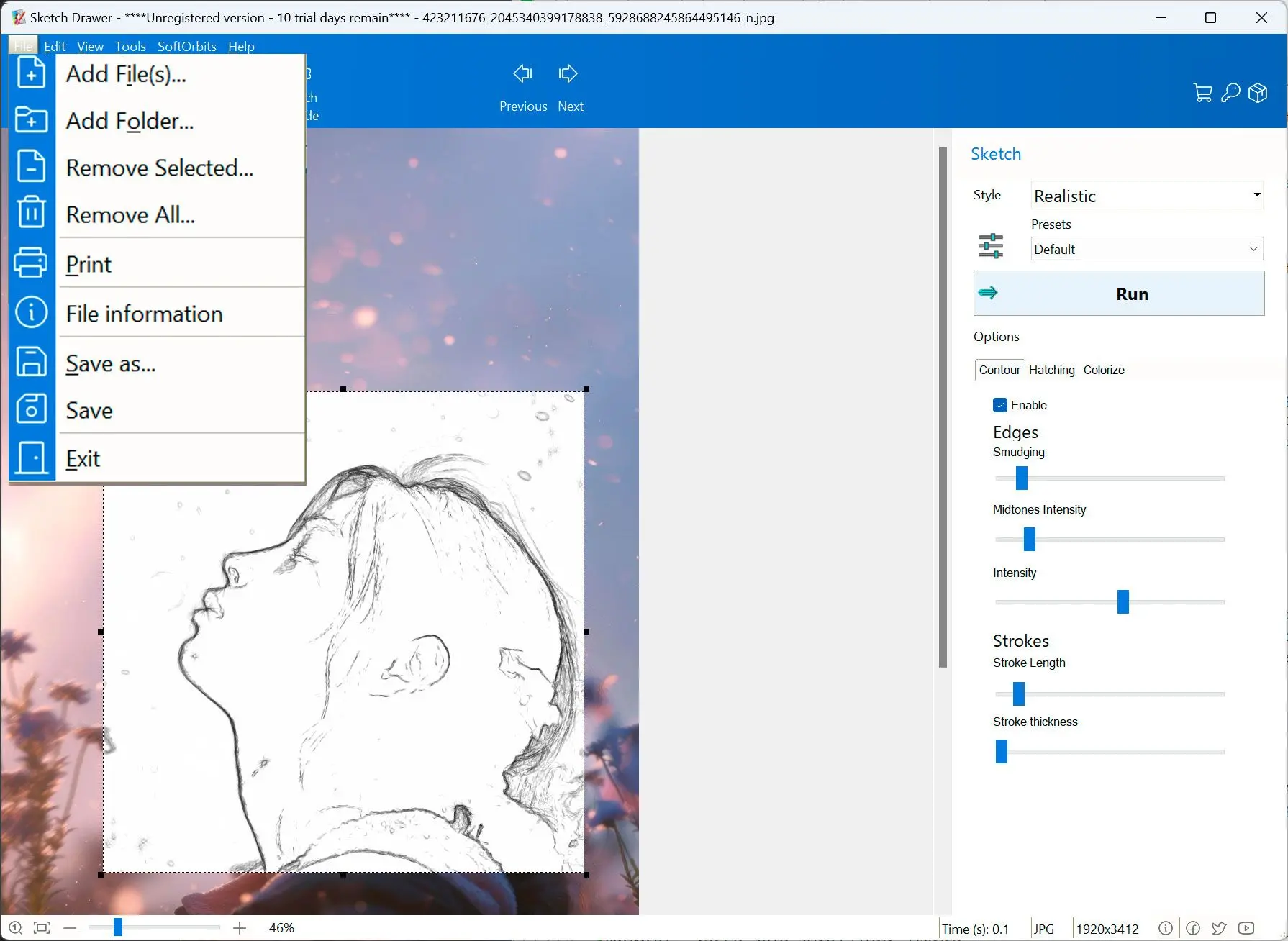
Task: Click the Save as floppy disk icon
Action: coord(32,362)
